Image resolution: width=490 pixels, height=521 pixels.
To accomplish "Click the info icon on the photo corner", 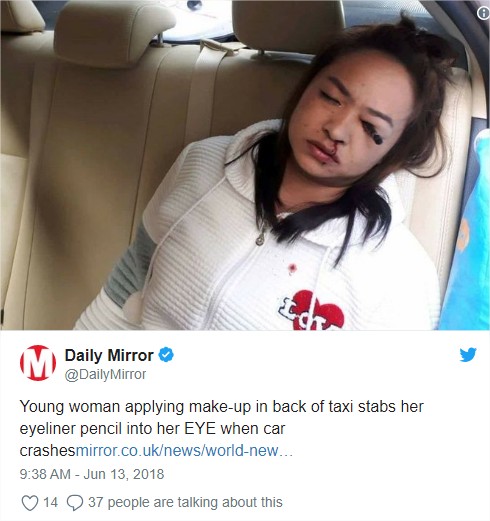I will 483,13.
